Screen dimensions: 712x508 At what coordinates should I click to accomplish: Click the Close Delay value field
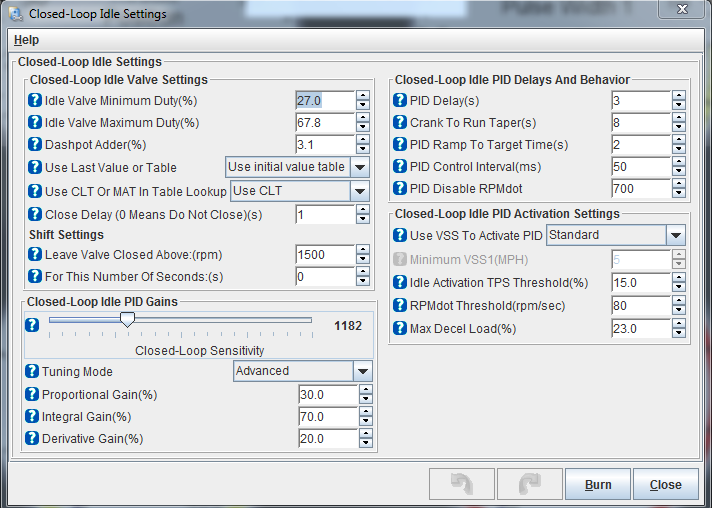[x=325, y=214]
